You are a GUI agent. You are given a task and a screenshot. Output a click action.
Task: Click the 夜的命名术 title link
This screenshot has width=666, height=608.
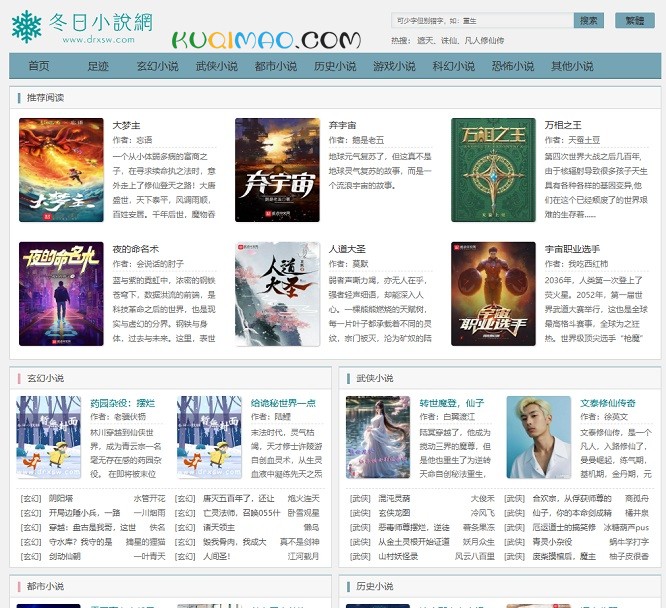pos(135,249)
